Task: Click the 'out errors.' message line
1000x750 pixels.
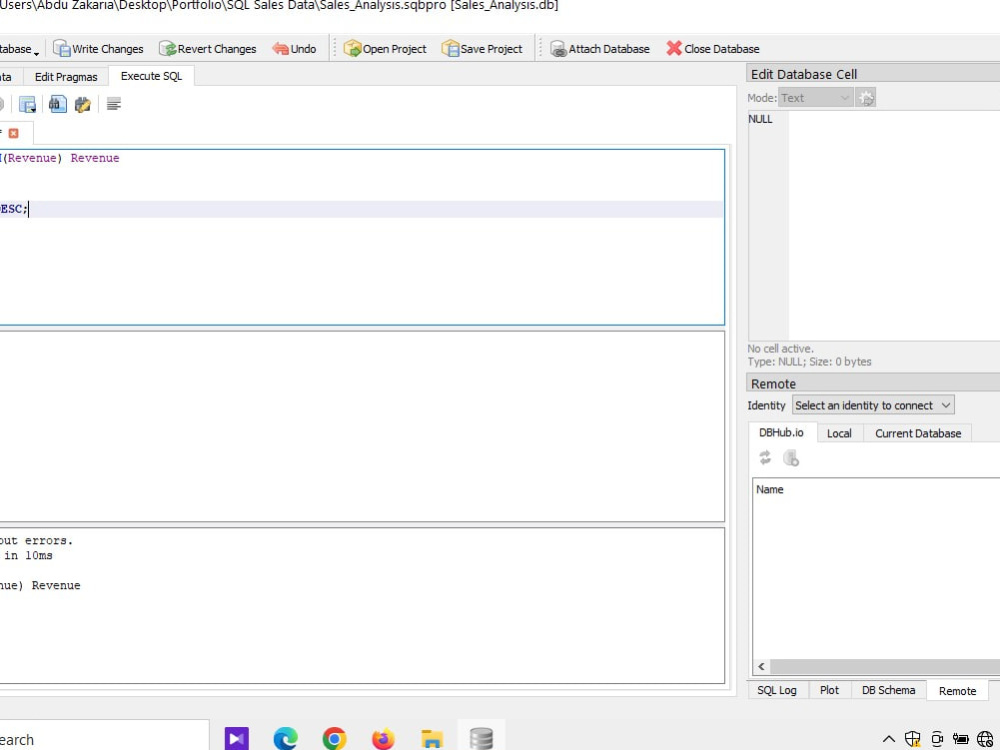Action: pos(36,541)
